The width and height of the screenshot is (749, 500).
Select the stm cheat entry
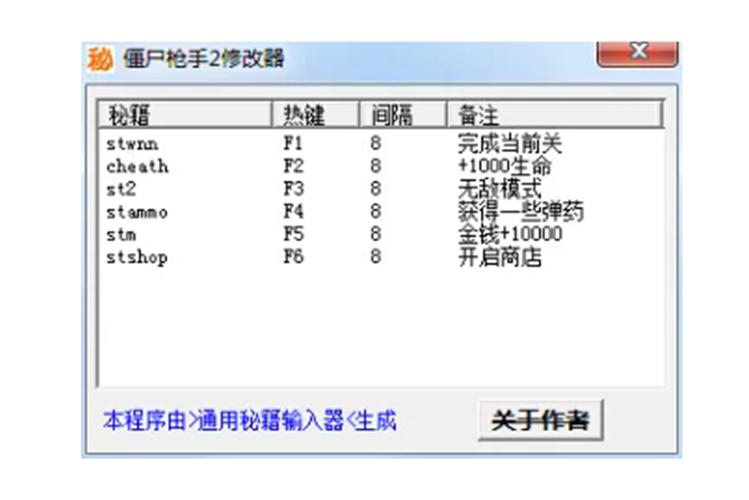121,235
